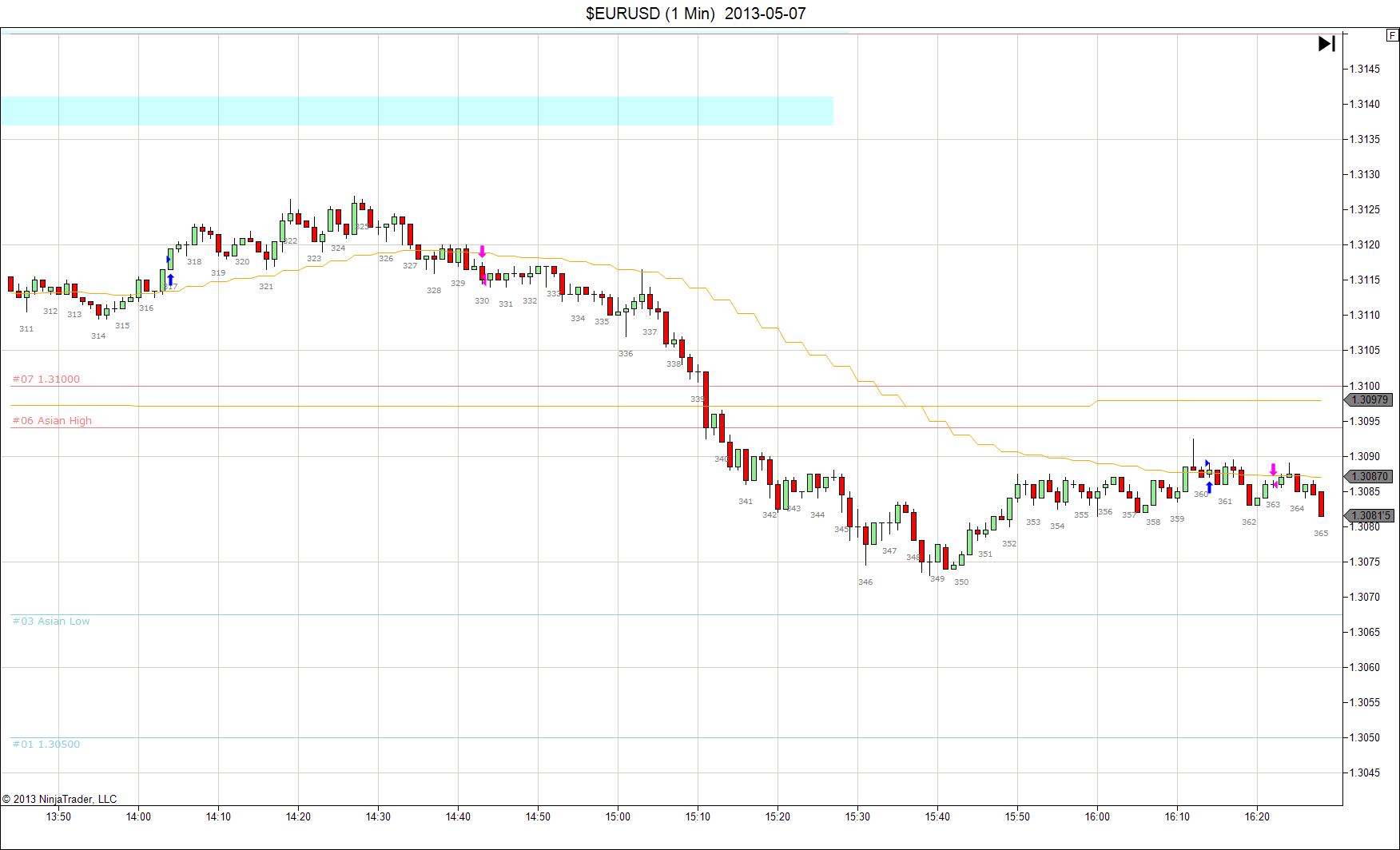This screenshot has width=1400, height=850.
Task: Click the 14:00 time axis label
Action: pos(138,816)
